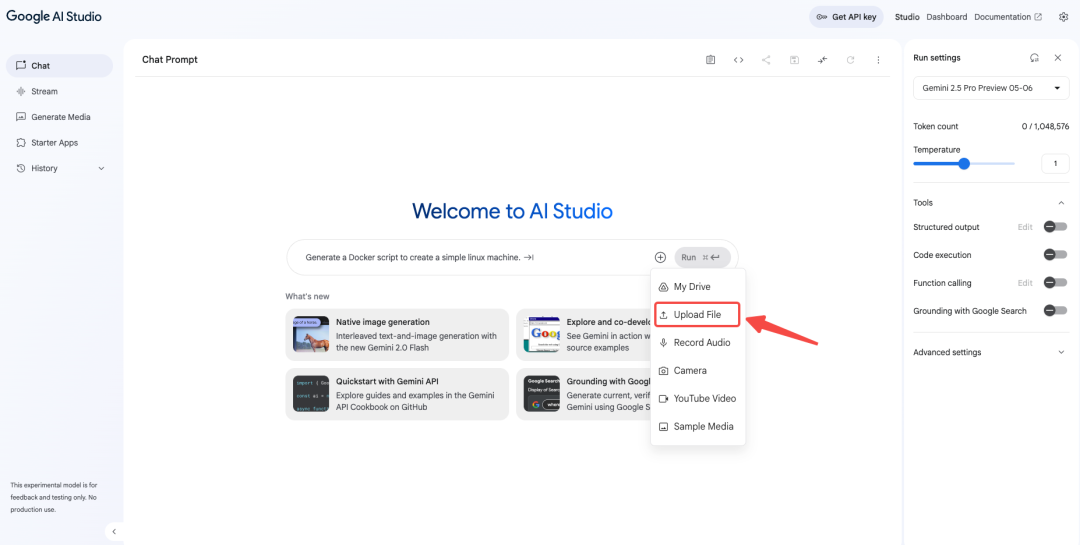Viewport: 1080px width, 545px height.
Task: Click the Chat Prompt title
Action: click(x=169, y=60)
